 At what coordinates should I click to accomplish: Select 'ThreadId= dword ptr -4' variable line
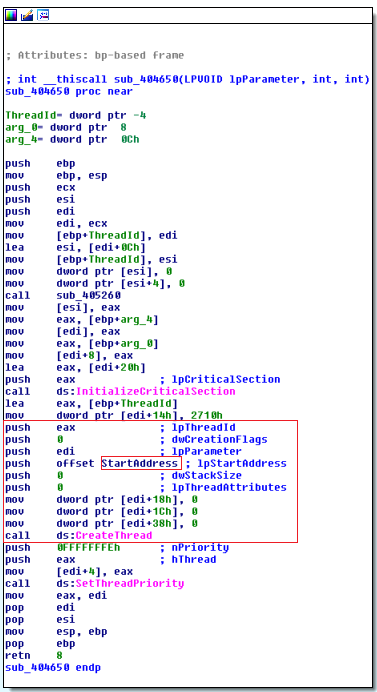[x=75, y=116]
